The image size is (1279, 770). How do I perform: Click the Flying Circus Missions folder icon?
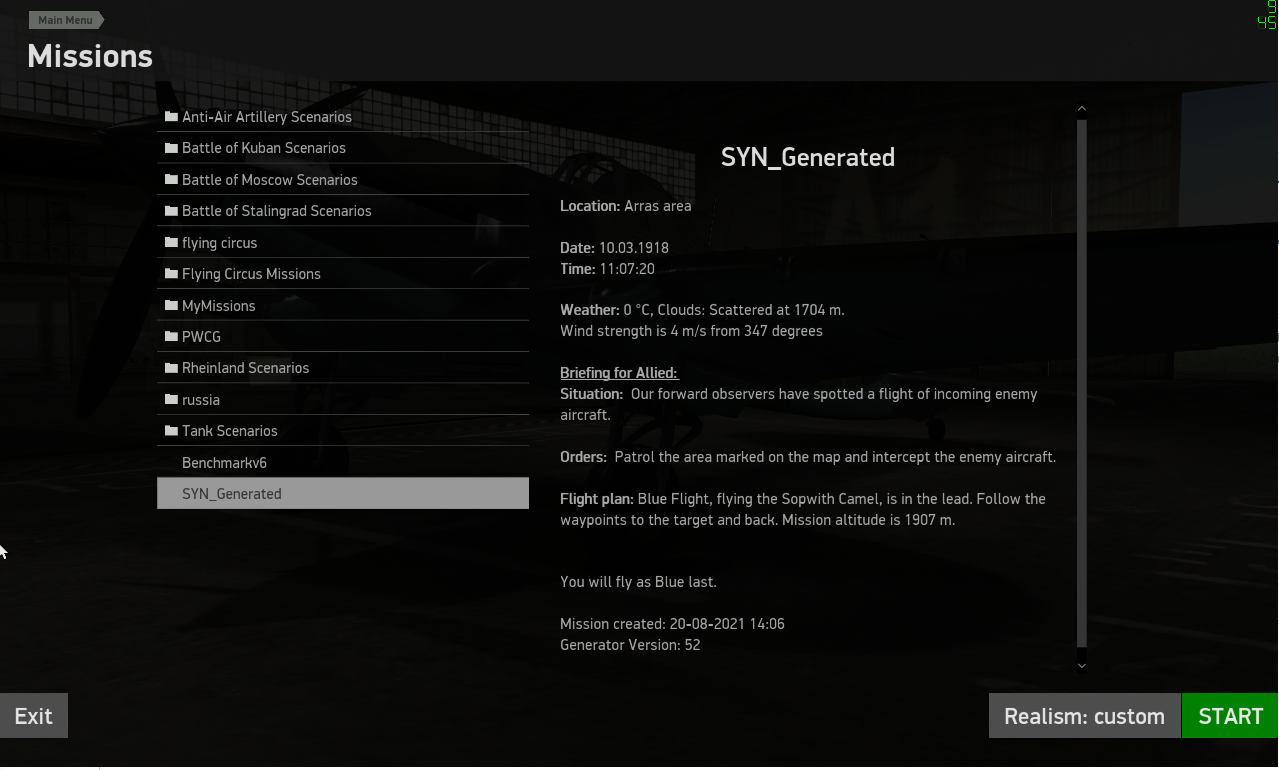pyautogui.click(x=171, y=273)
